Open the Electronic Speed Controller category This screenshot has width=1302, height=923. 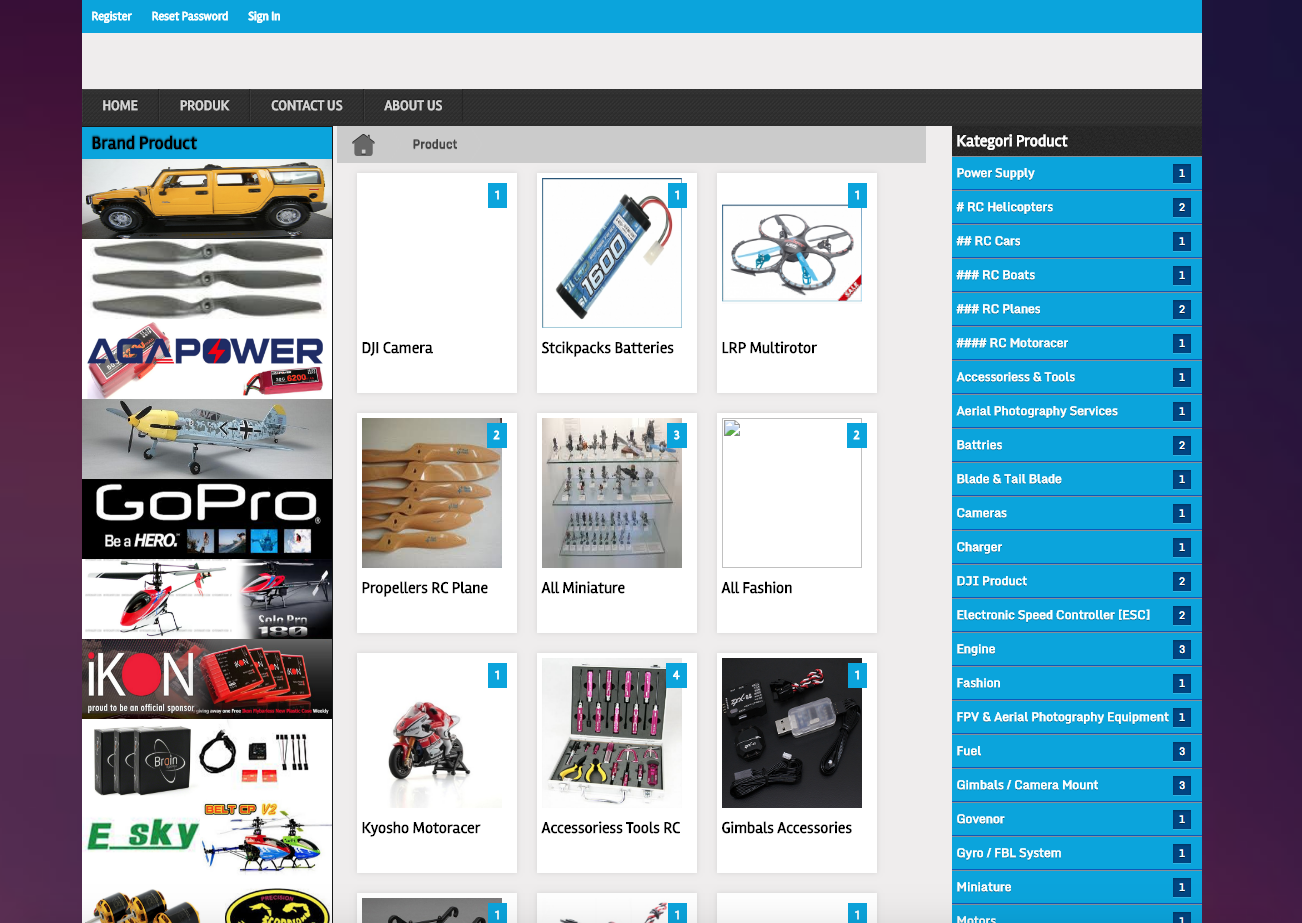tap(1053, 615)
